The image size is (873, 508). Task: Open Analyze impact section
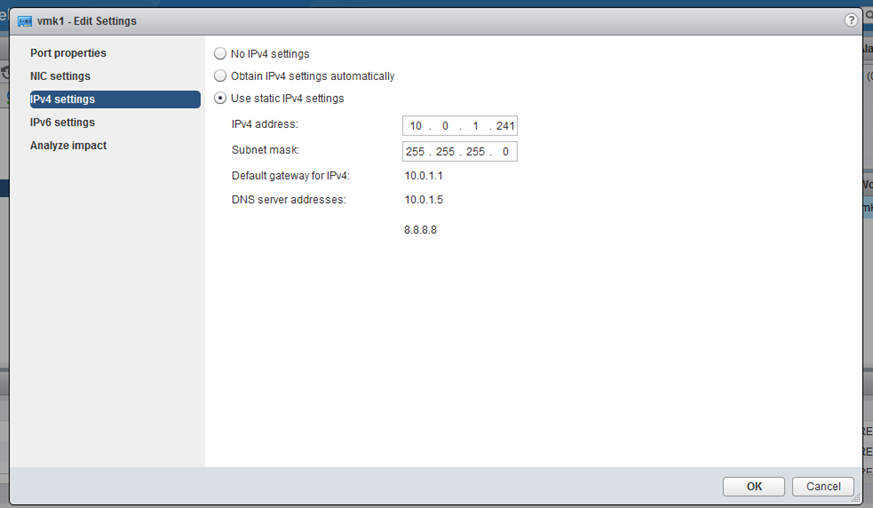[x=68, y=145]
